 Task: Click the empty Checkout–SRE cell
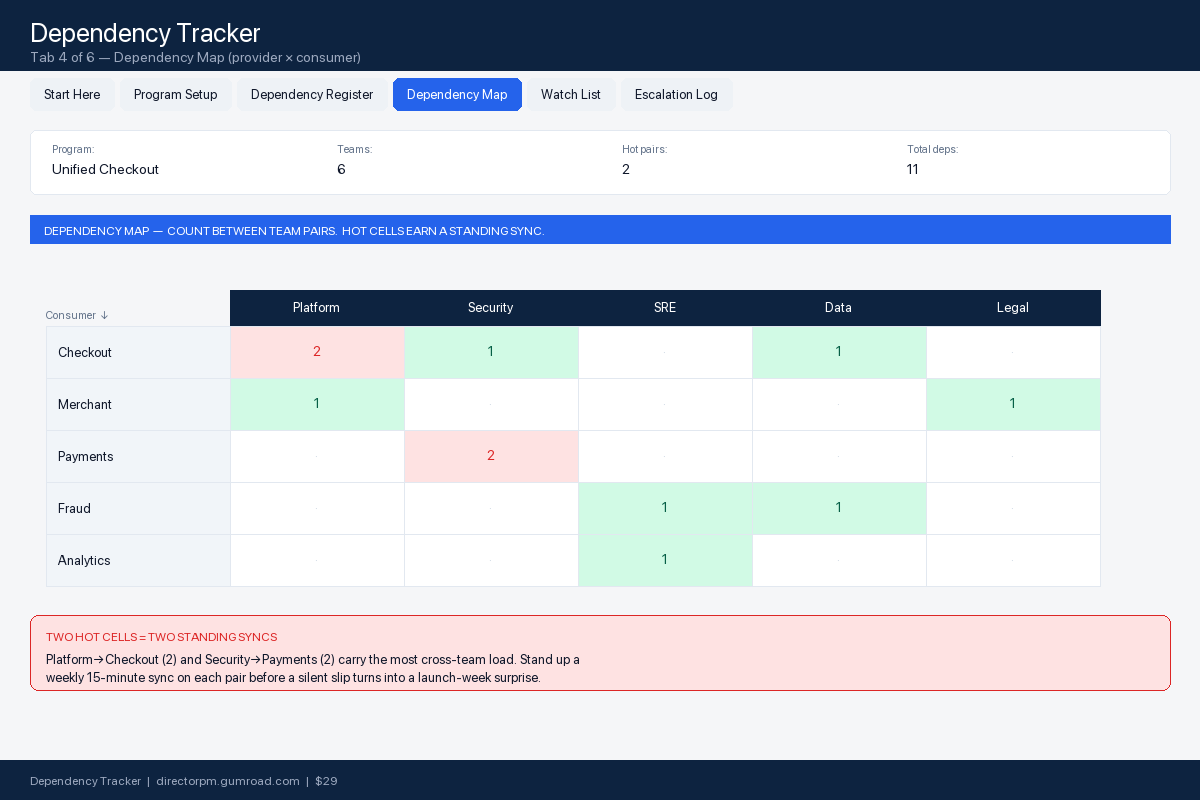point(665,353)
